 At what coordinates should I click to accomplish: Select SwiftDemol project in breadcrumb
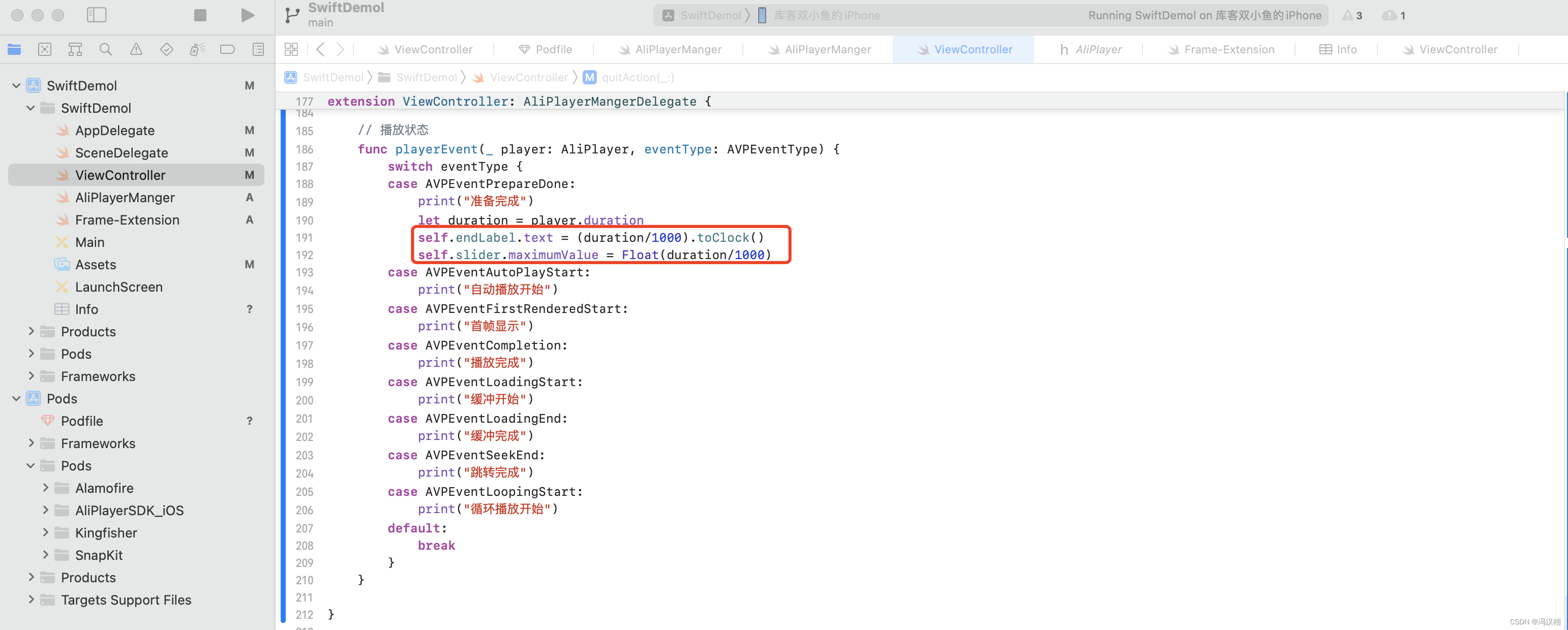coord(324,77)
